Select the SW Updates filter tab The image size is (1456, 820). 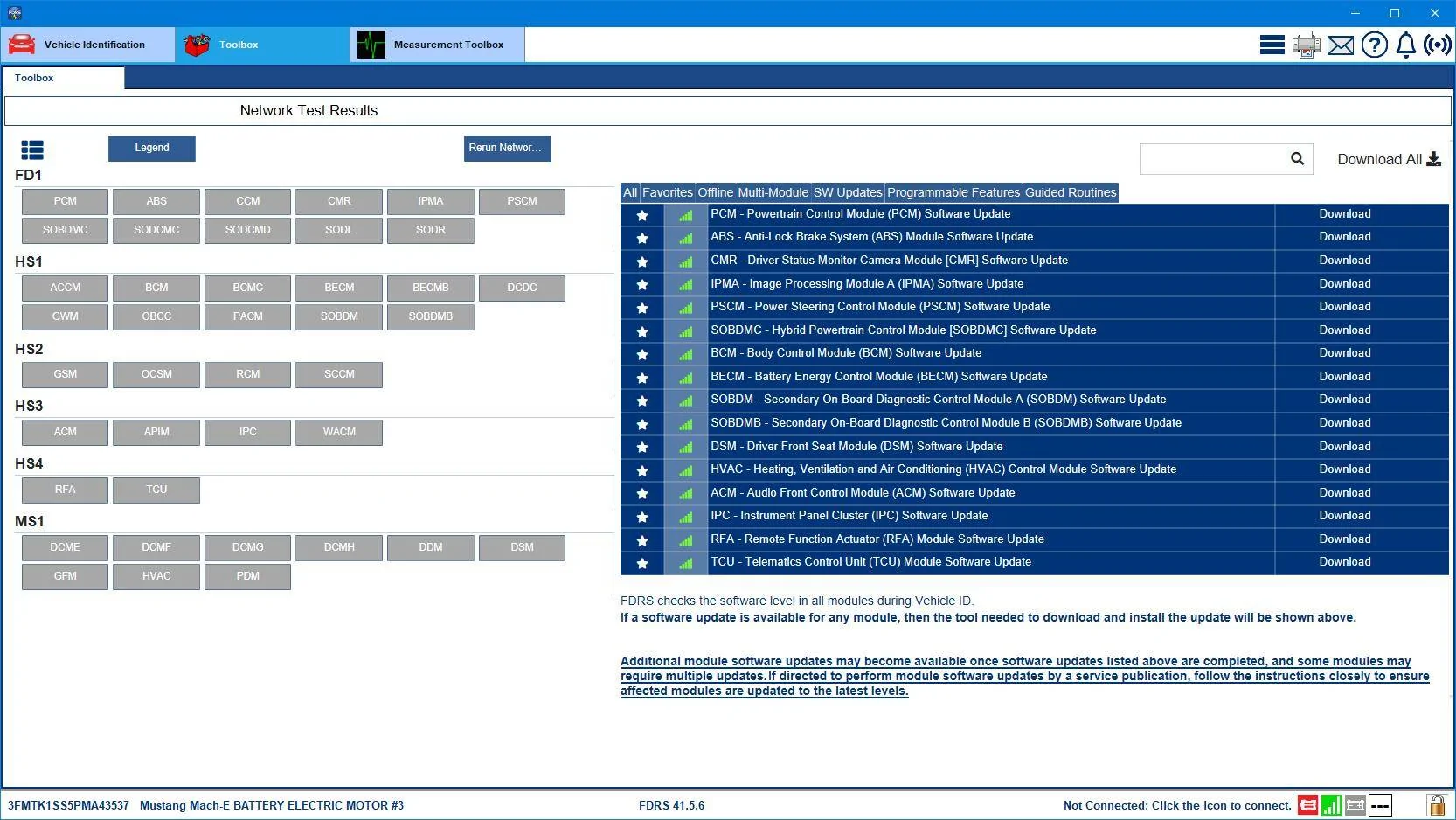pos(848,192)
